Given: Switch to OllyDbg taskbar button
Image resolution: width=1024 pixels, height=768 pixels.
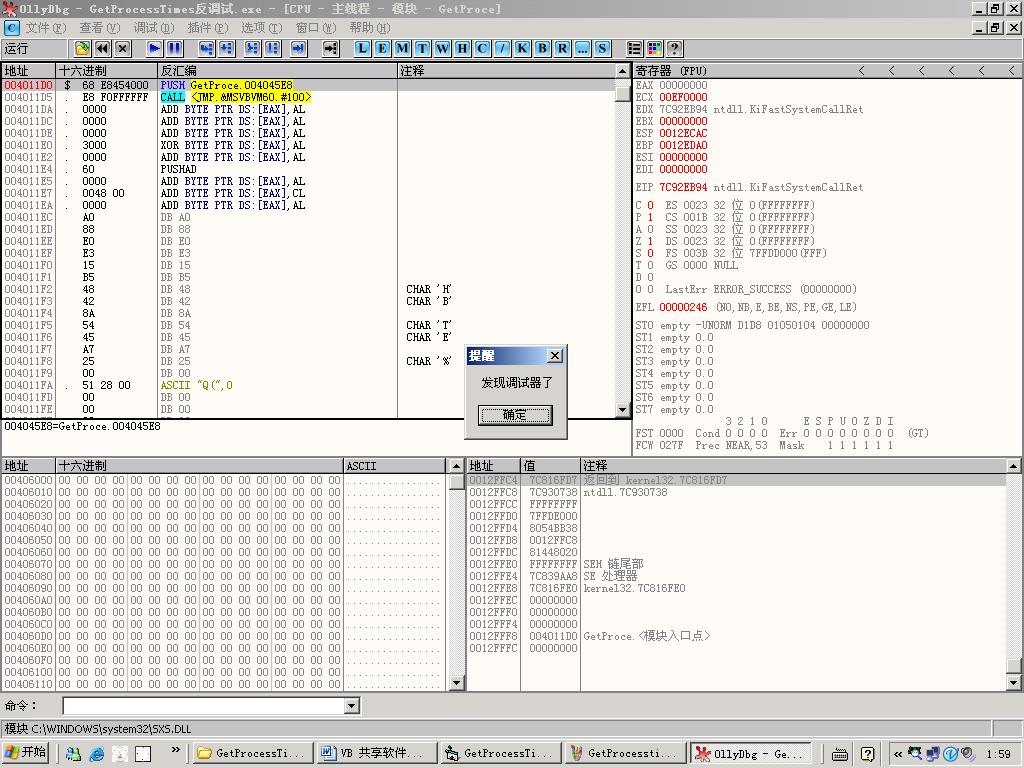Looking at the screenshot, I should tap(751, 753).
